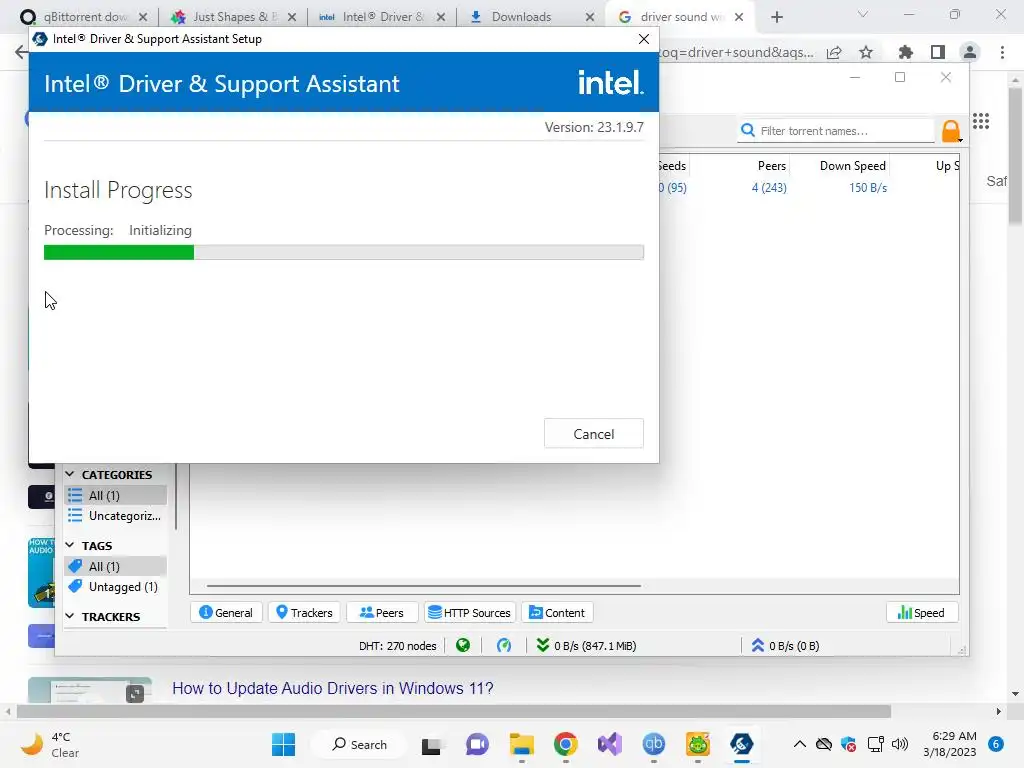Collapse the CATEGORIES section
1024x768 pixels.
[x=70, y=474]
